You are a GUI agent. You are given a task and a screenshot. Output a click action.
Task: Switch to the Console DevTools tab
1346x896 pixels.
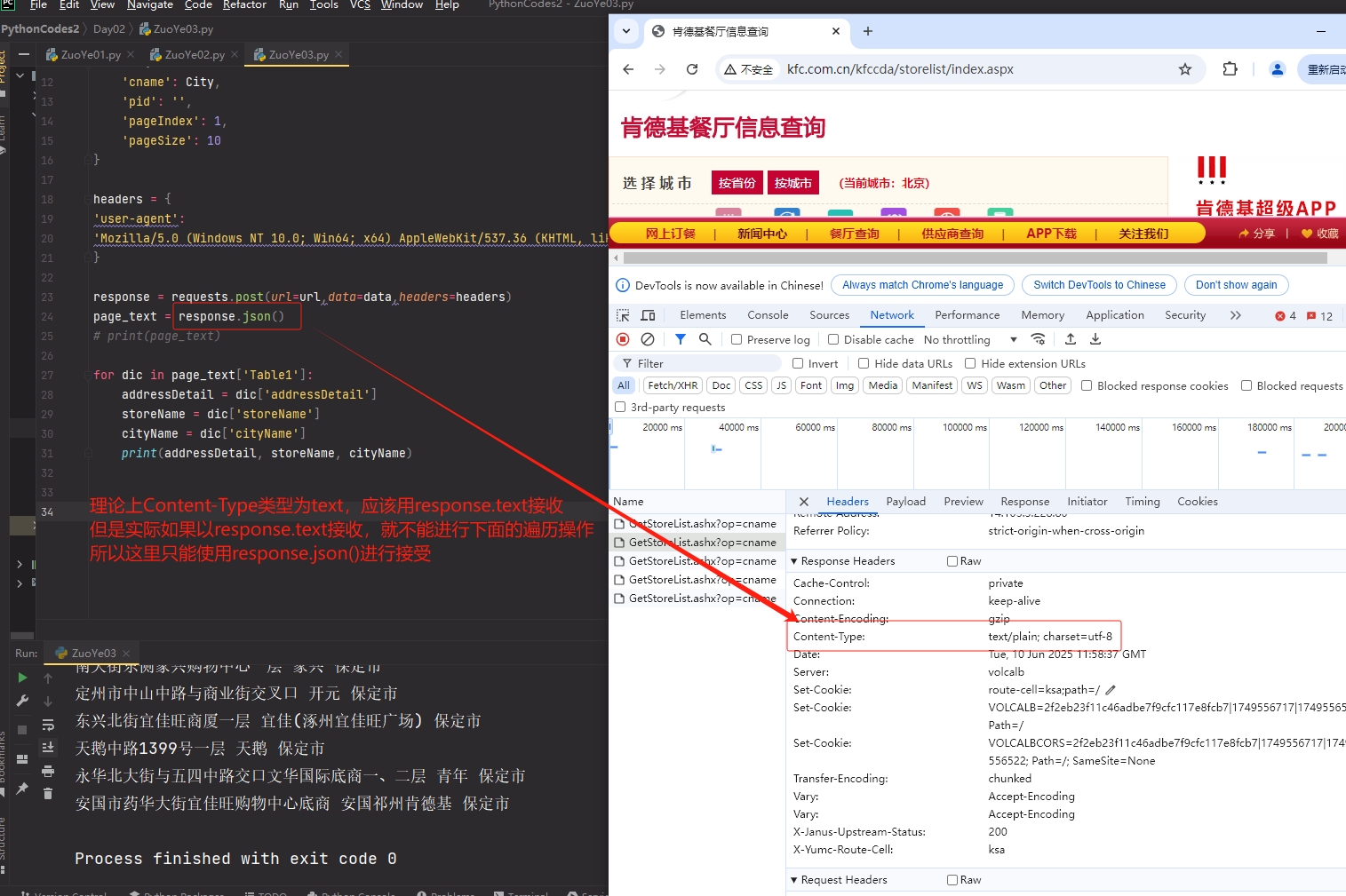point(768,315)
